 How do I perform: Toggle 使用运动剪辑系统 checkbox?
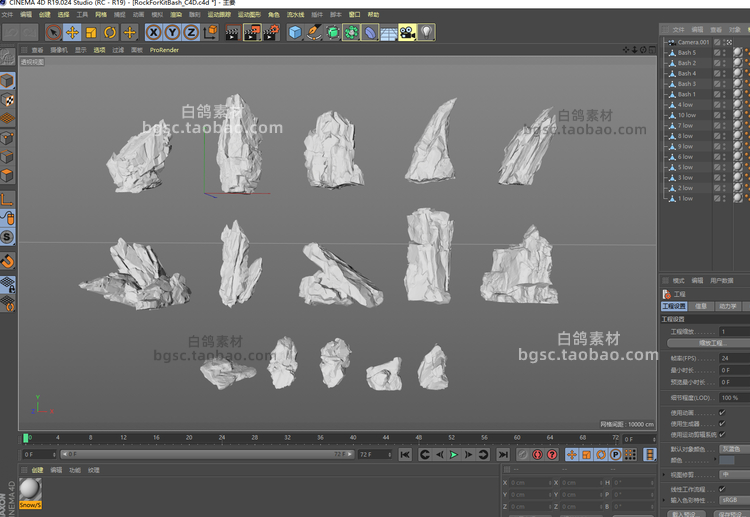pos(722,435)
